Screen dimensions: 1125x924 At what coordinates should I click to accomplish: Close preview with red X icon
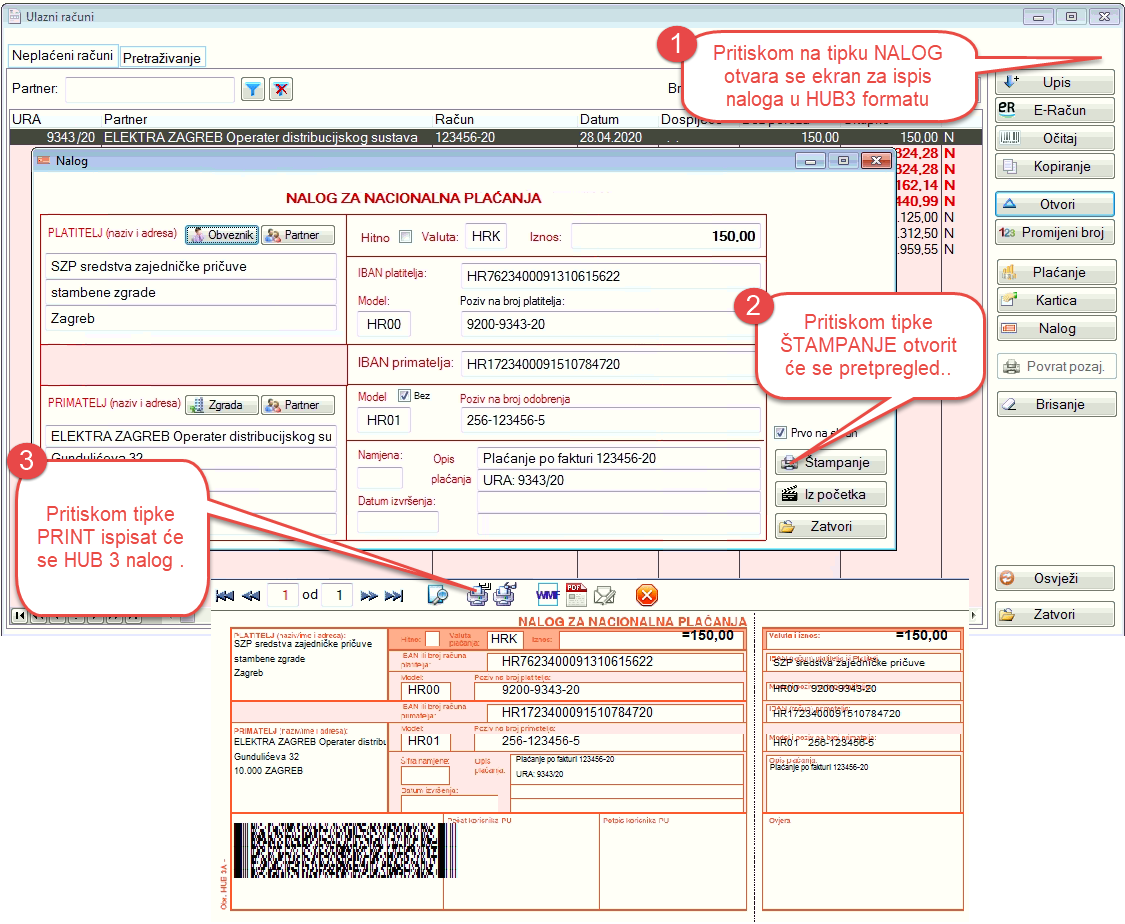(x=646, y=595)
